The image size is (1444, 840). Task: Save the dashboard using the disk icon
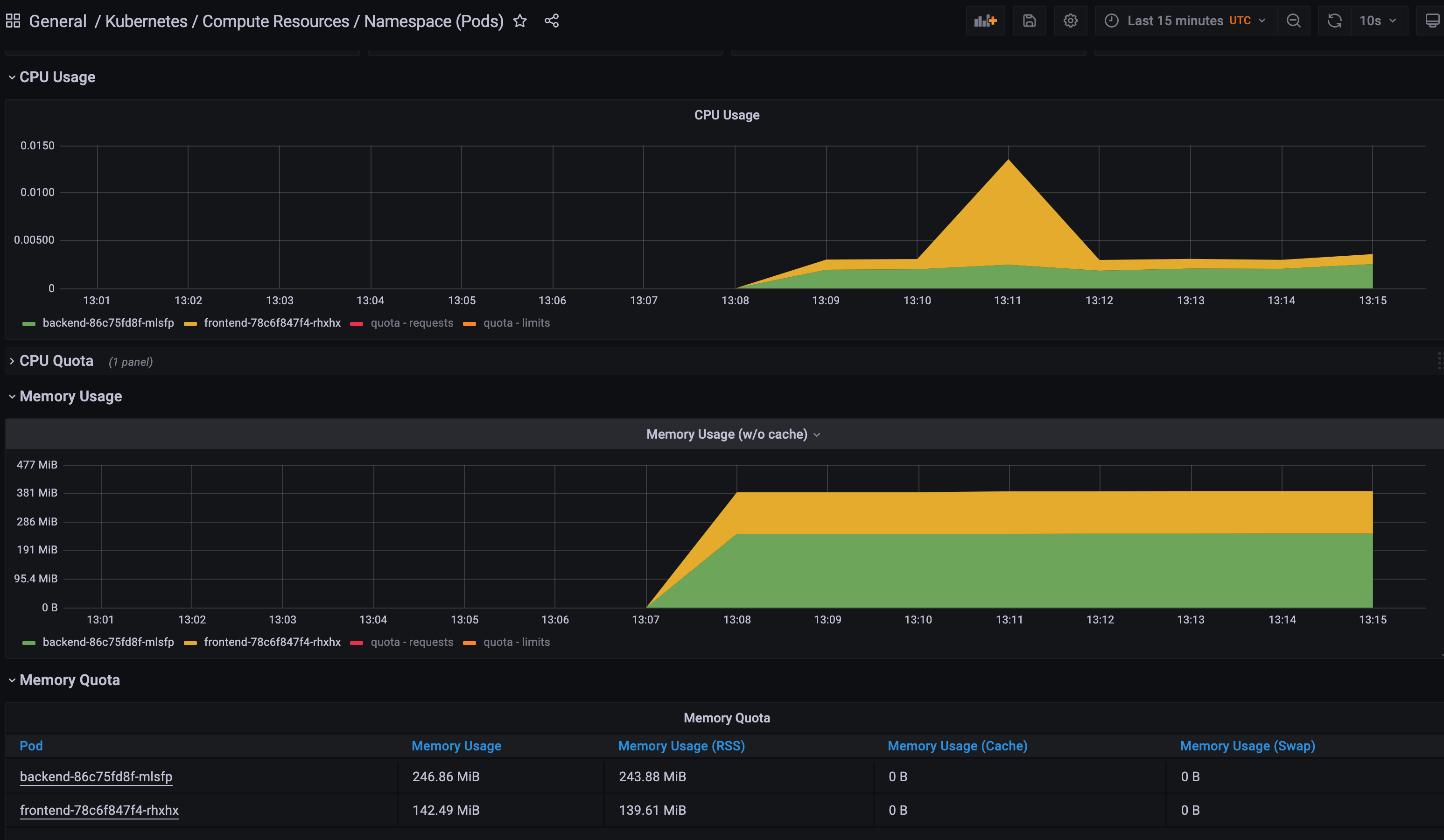[x=1029, y=21]
